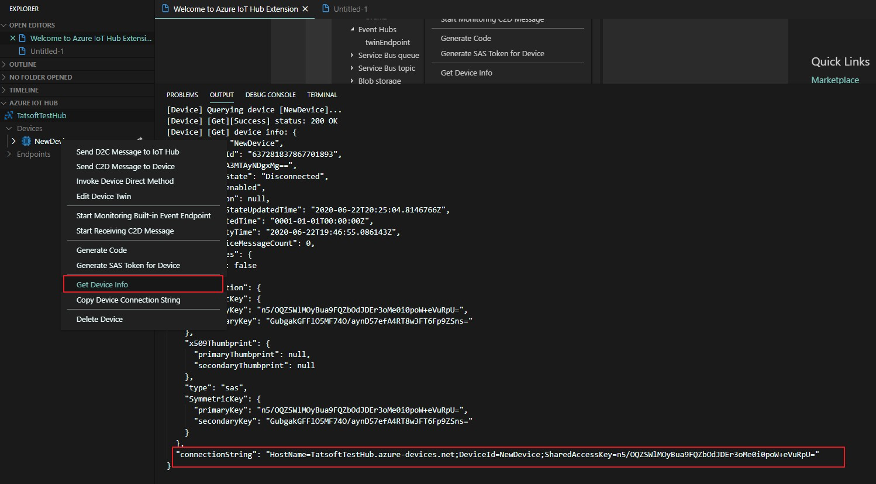Switch to the Problems panel tab

(182, 95)
